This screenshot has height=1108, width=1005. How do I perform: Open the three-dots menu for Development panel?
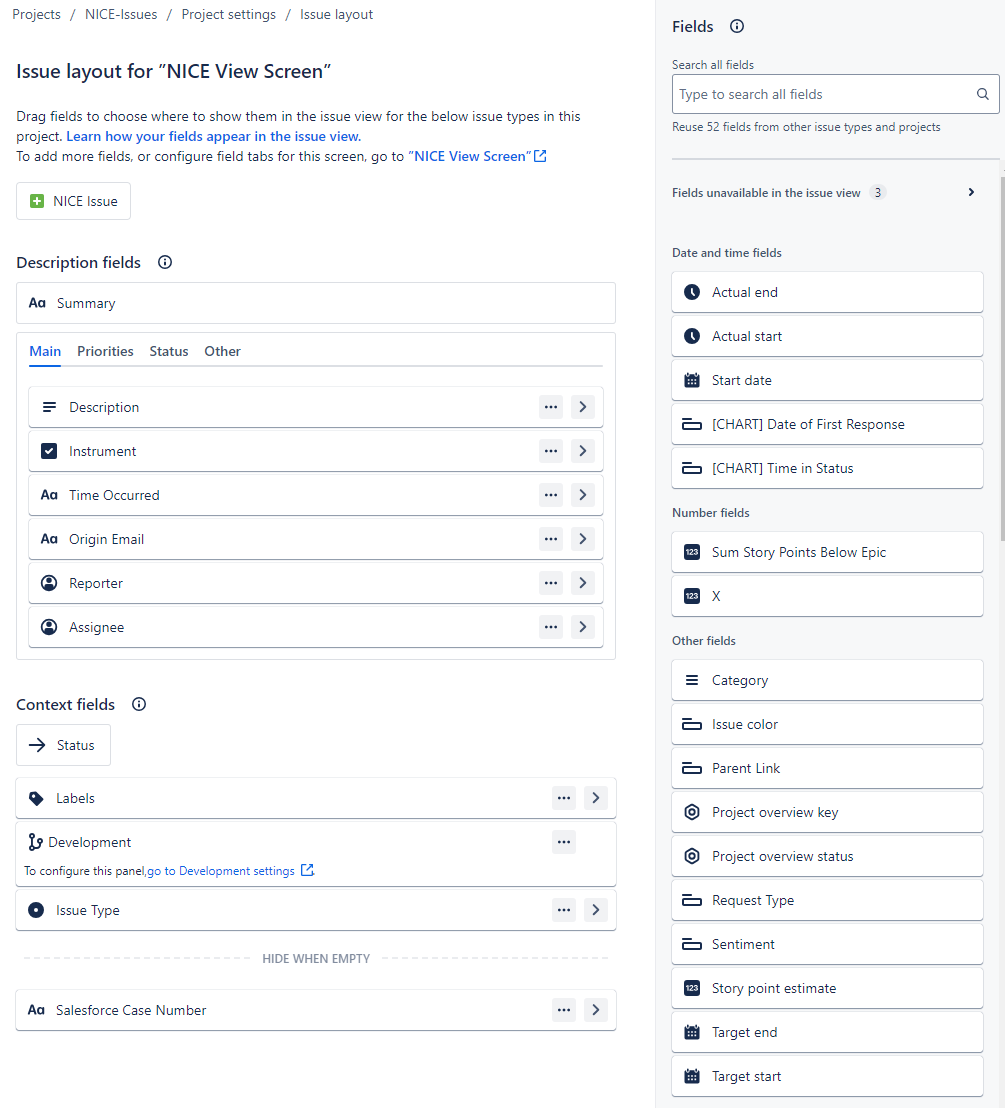click(x=563, y=842)
